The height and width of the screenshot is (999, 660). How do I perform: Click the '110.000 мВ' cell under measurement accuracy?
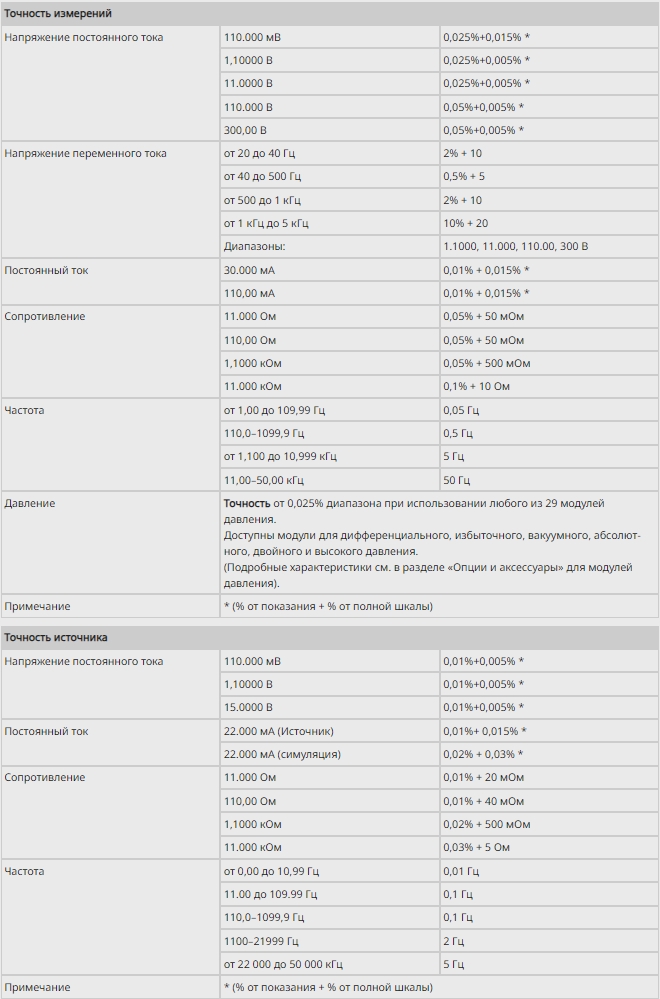[x=253, y=37]
